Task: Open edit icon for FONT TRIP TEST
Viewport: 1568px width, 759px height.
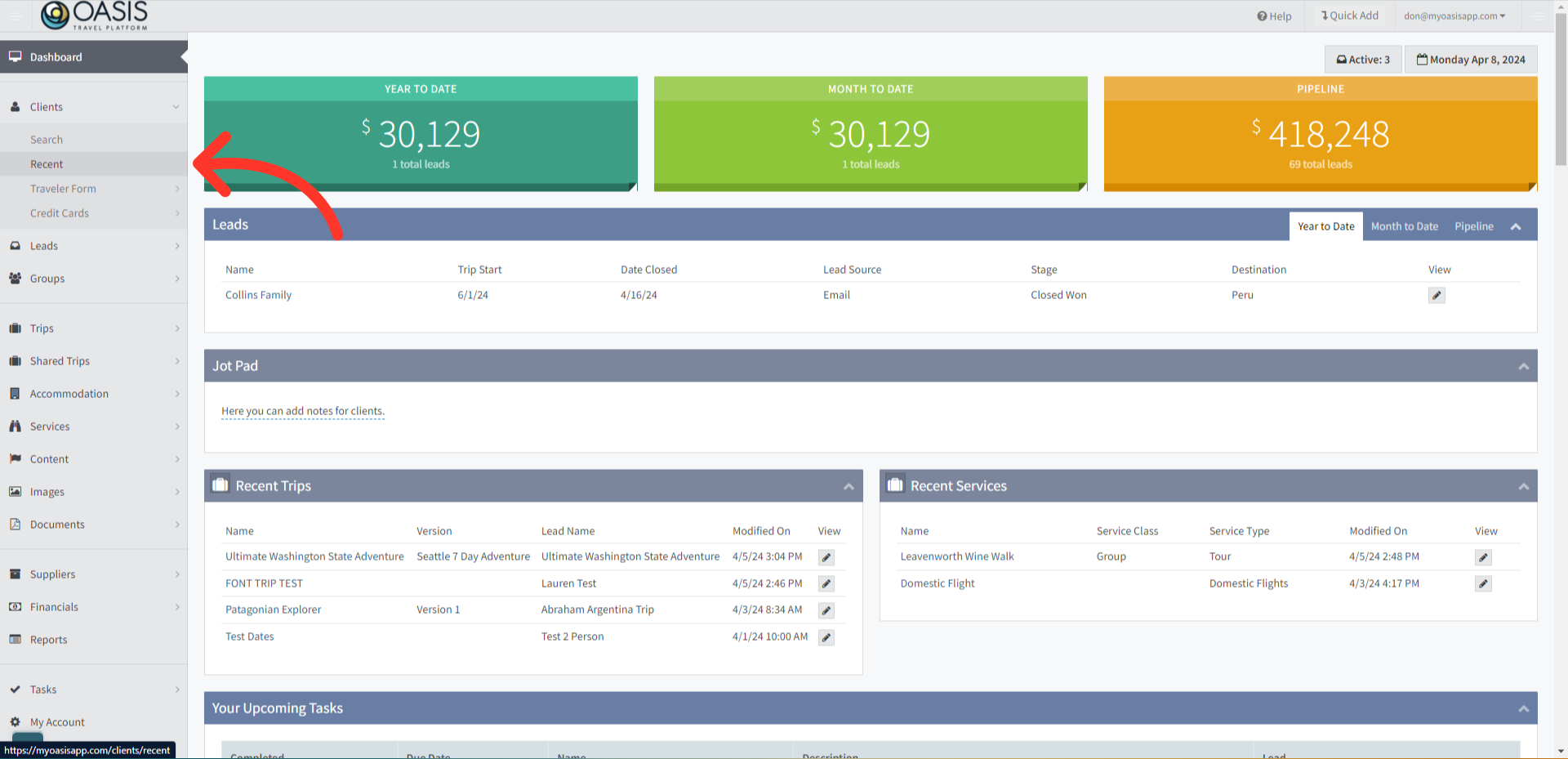Action: pos(826,584)
